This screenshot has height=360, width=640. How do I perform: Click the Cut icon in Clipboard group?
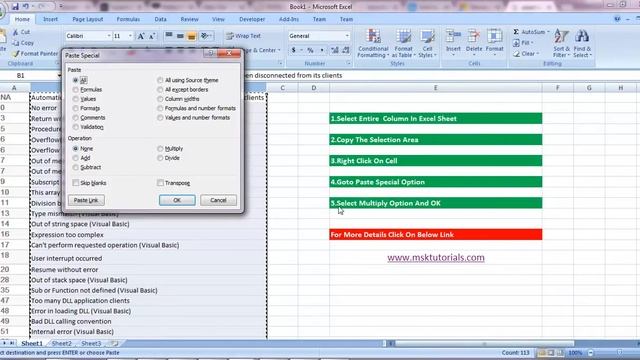tap(16, 32)
